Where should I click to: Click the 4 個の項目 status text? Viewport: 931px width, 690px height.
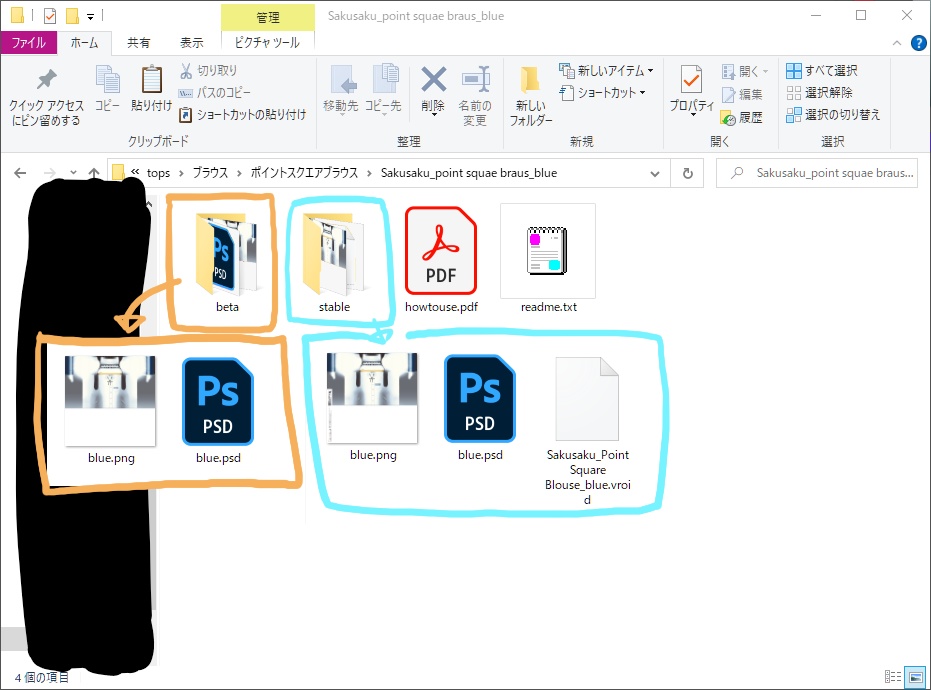click(x=42, y=677)
